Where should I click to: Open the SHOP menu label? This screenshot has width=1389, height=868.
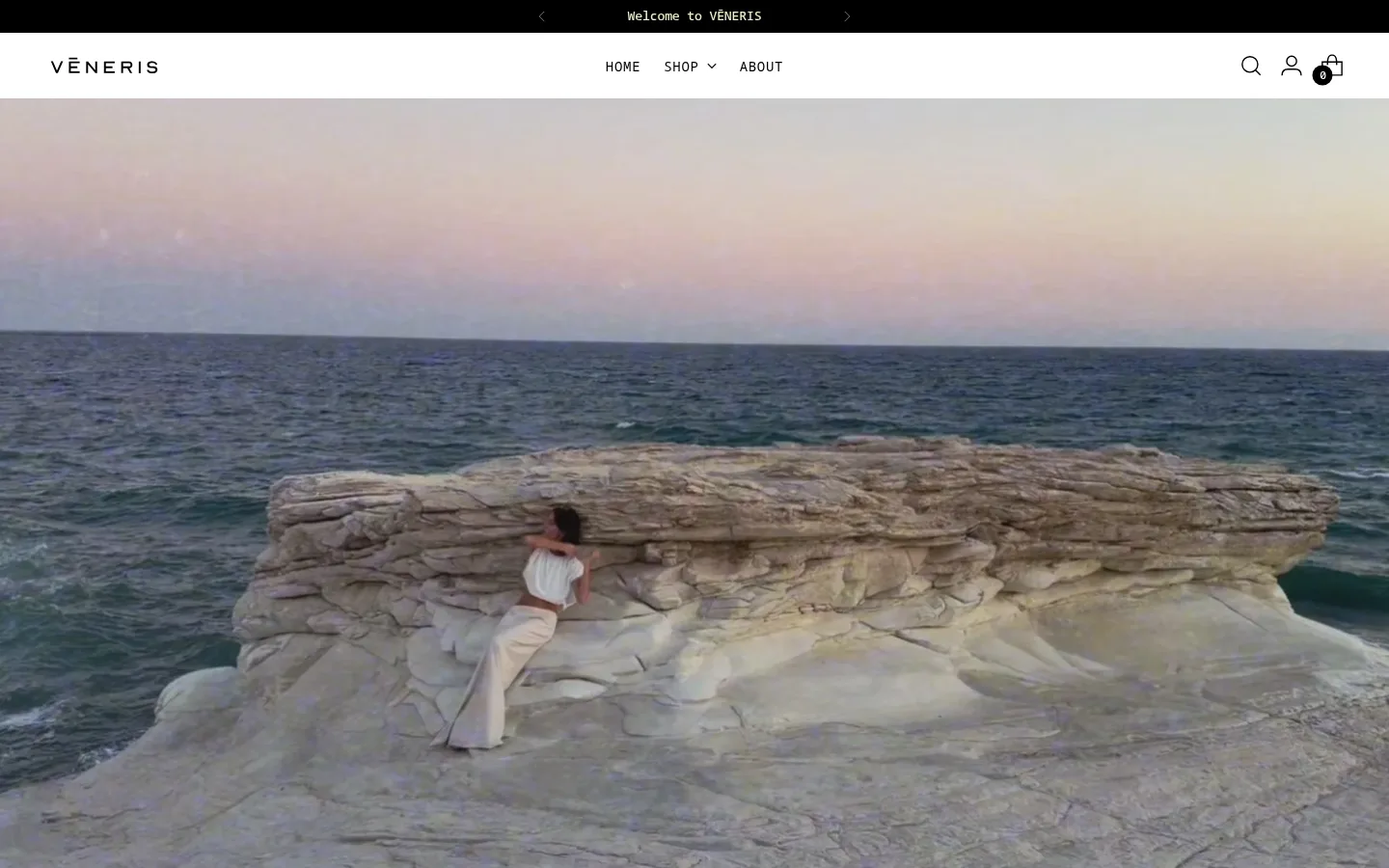click(x=681, y=67)
